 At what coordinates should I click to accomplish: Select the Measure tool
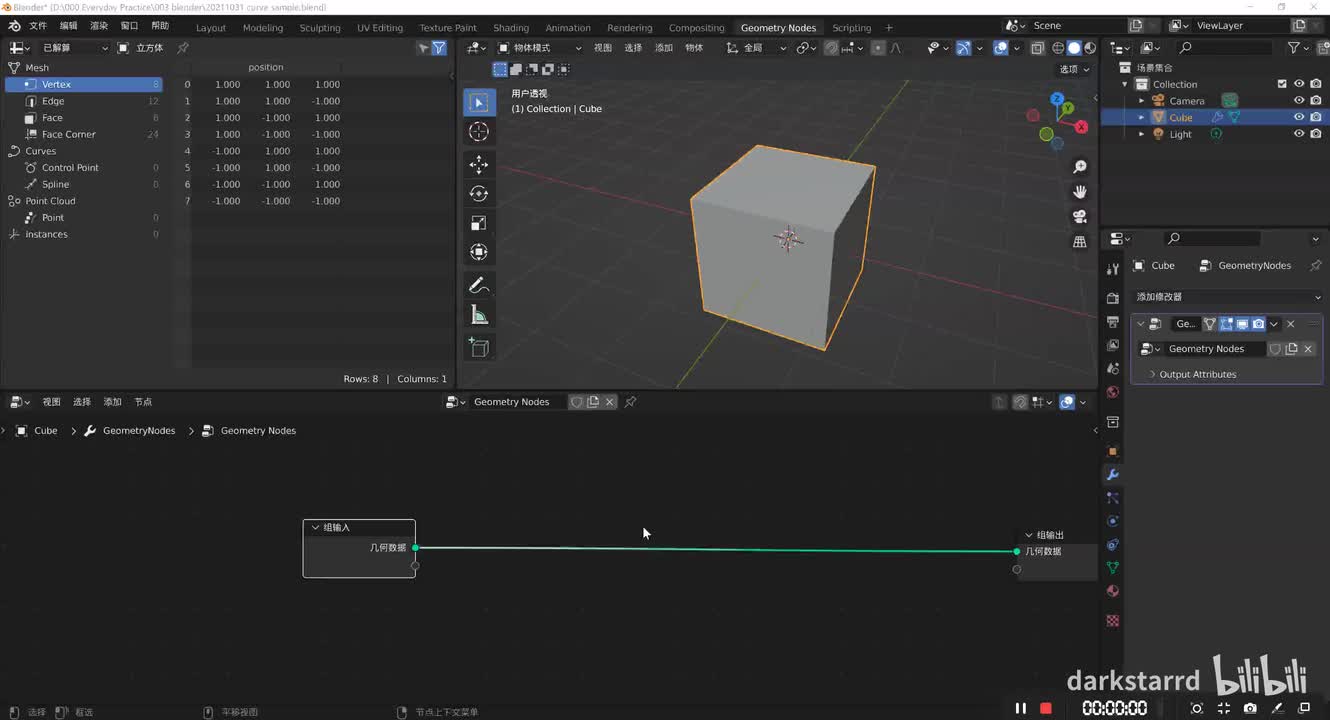[x=479, y=316]
